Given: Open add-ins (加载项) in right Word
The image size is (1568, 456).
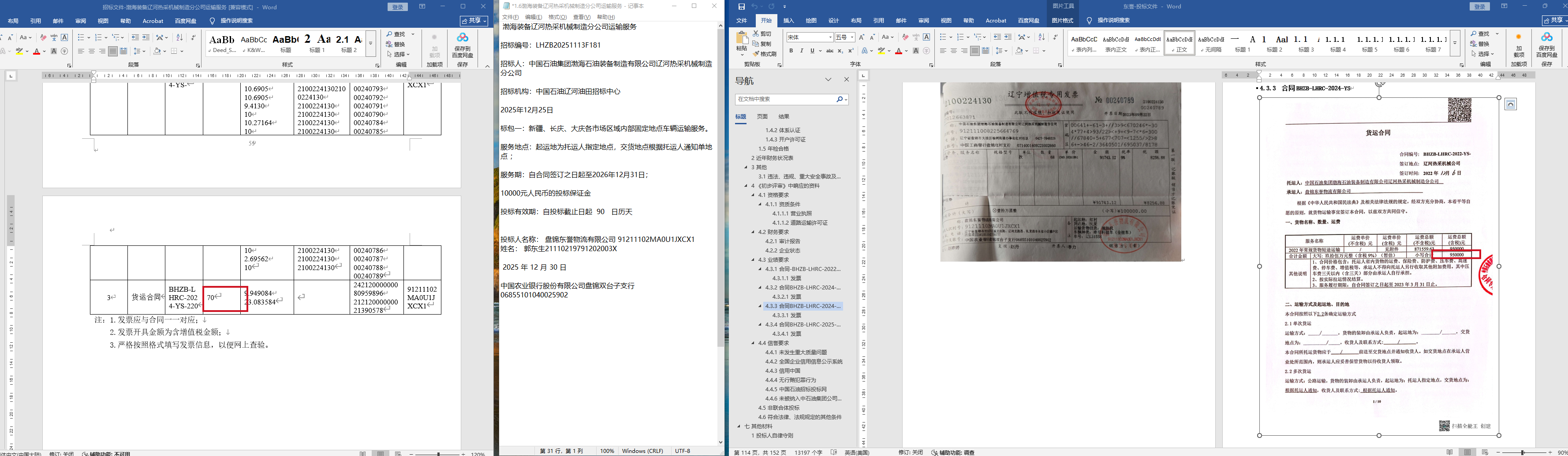Looking at the screenshot, I should tap(1519, 45).
